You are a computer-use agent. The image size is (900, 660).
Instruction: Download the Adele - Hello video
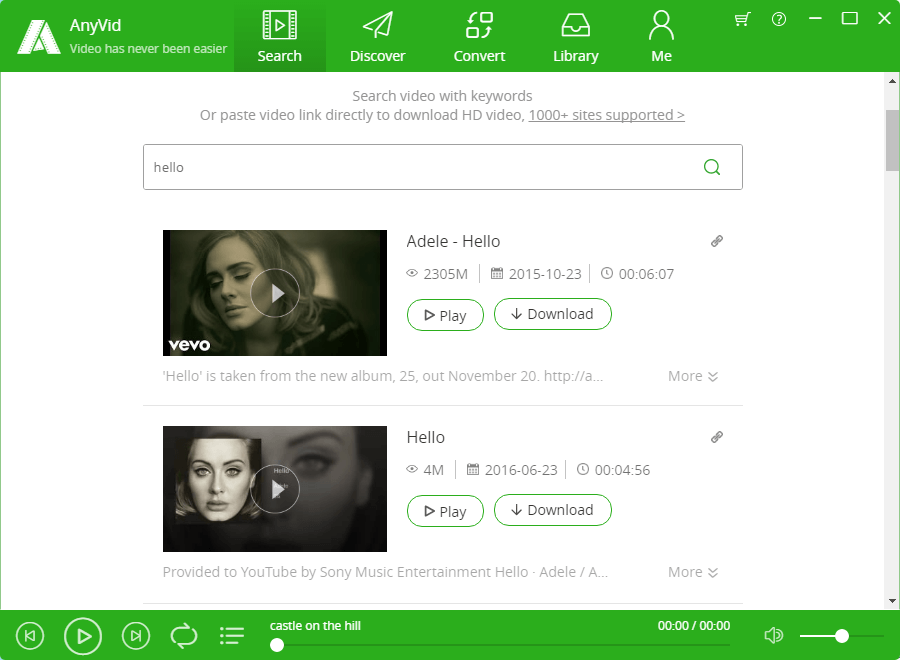pyautogui.click(x=553, y=314)
